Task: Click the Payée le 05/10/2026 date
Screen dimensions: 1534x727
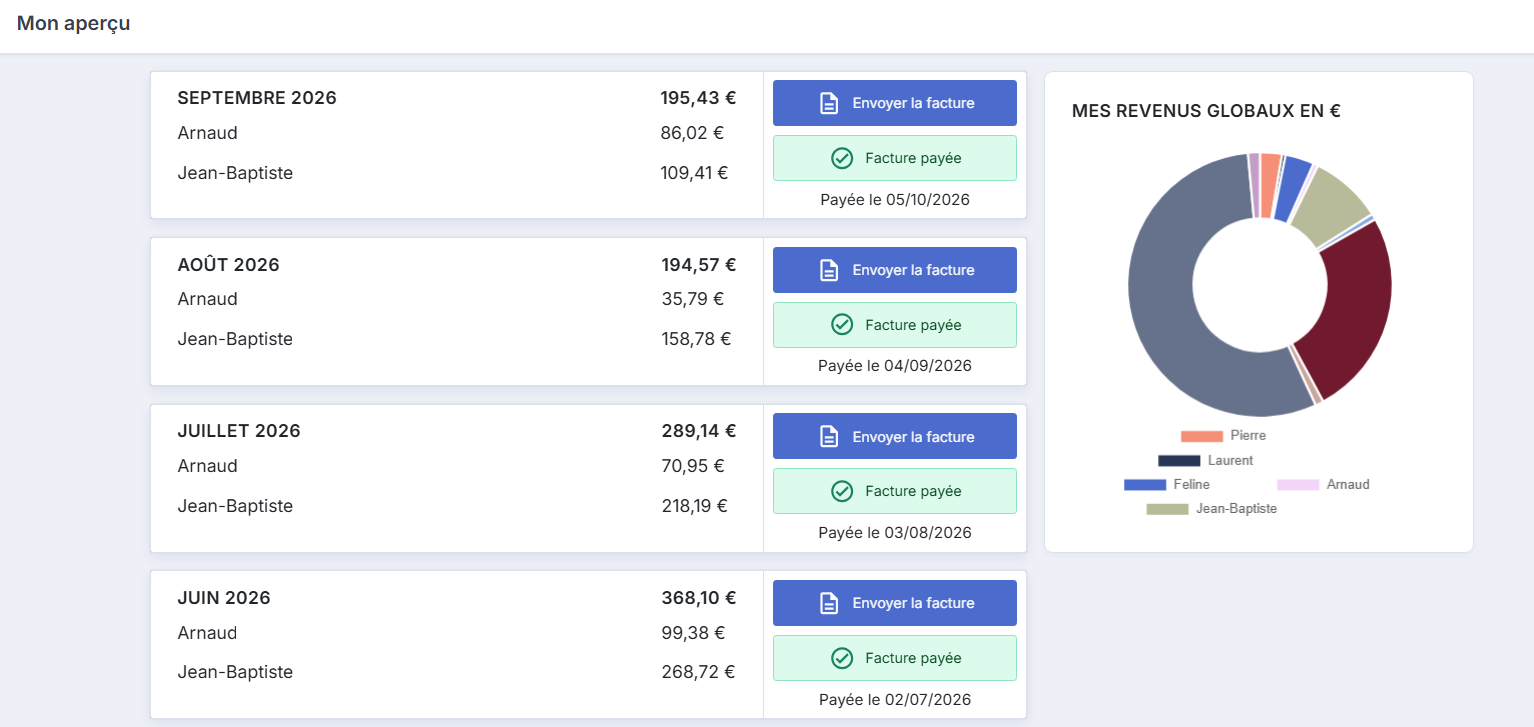Action: tap(895, 200)
